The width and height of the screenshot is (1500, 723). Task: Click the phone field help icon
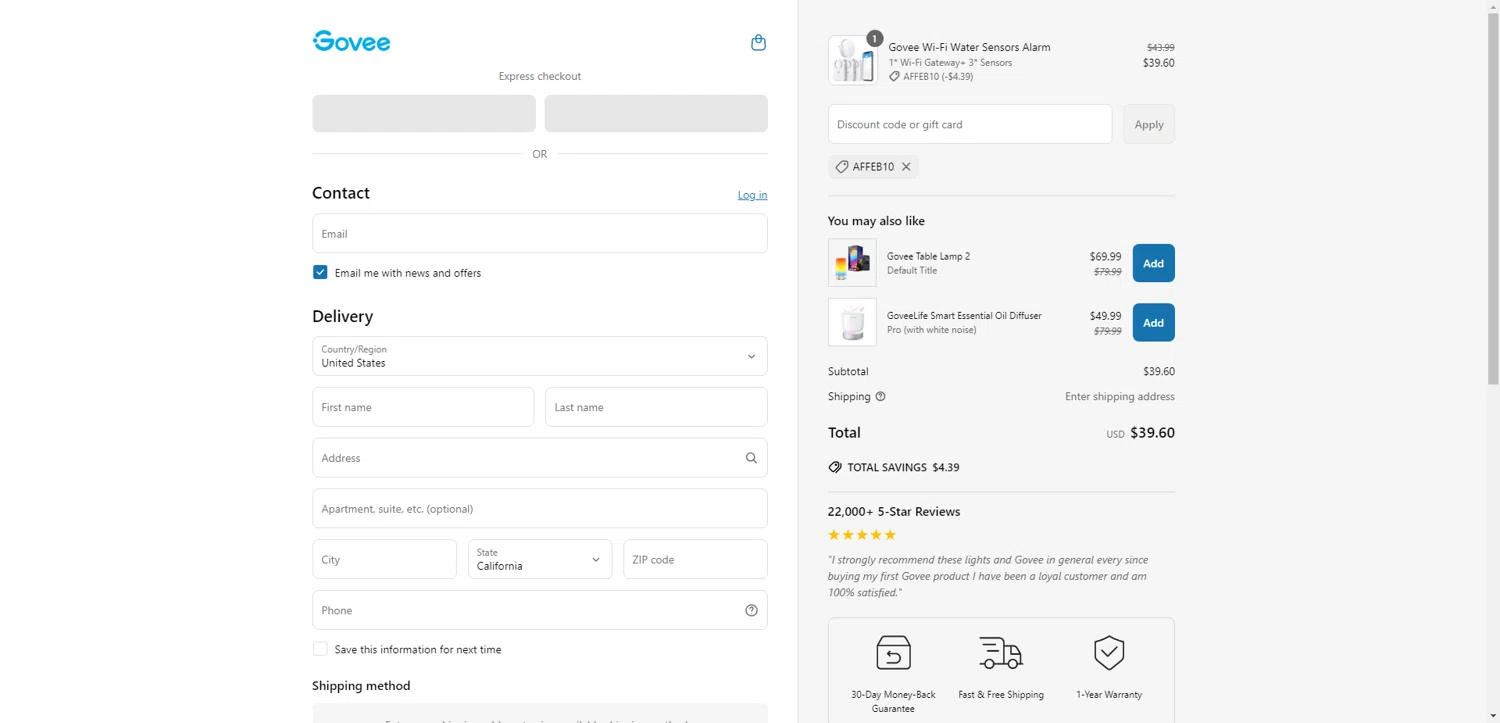click(x=751, y=610)
